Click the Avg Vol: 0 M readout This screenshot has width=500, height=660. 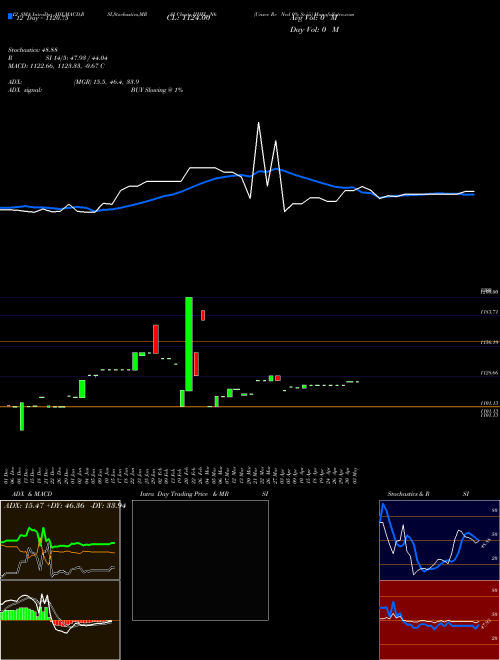(313, 19)
